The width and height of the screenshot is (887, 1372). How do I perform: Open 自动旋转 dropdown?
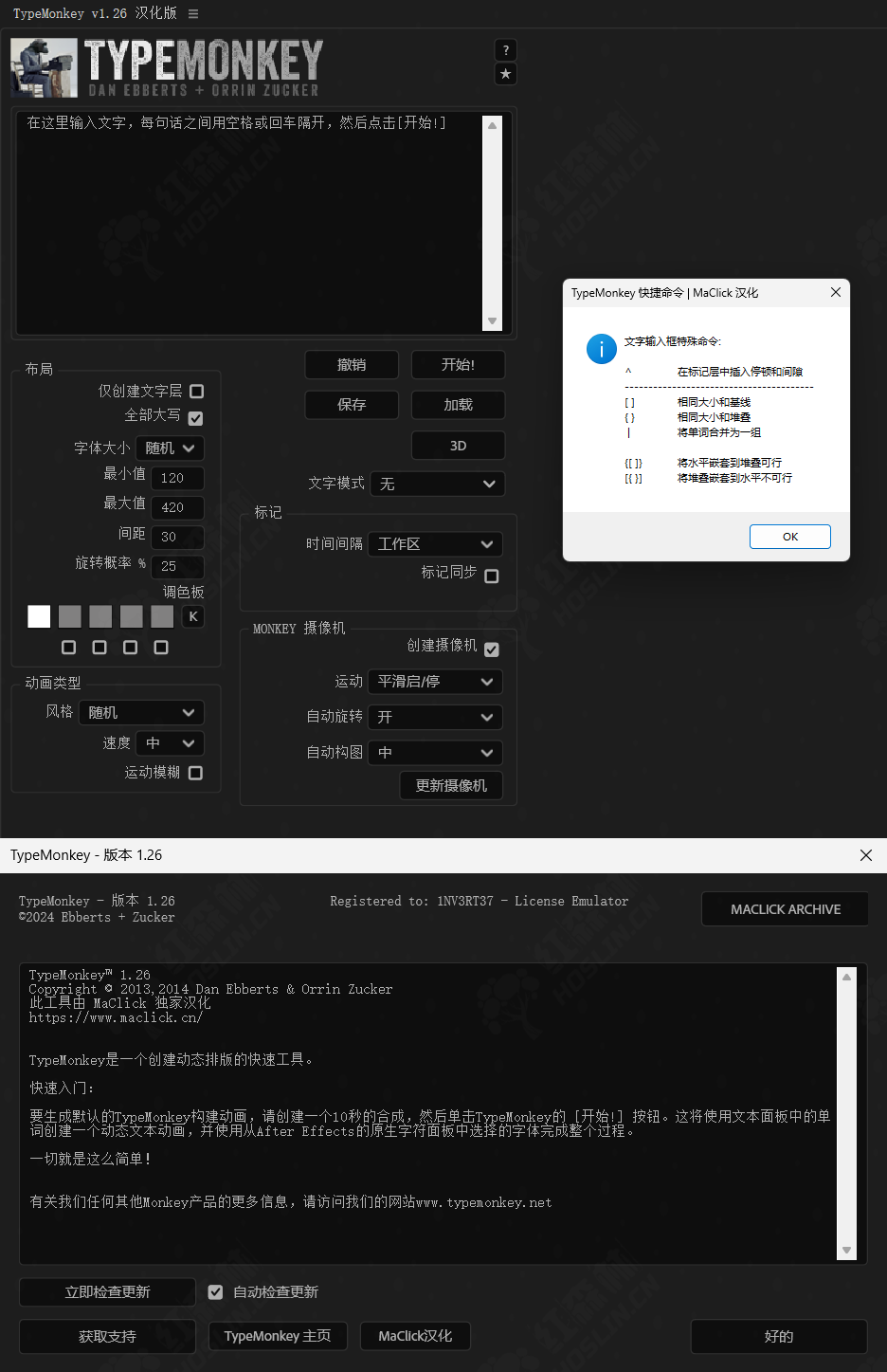point(435,718)
